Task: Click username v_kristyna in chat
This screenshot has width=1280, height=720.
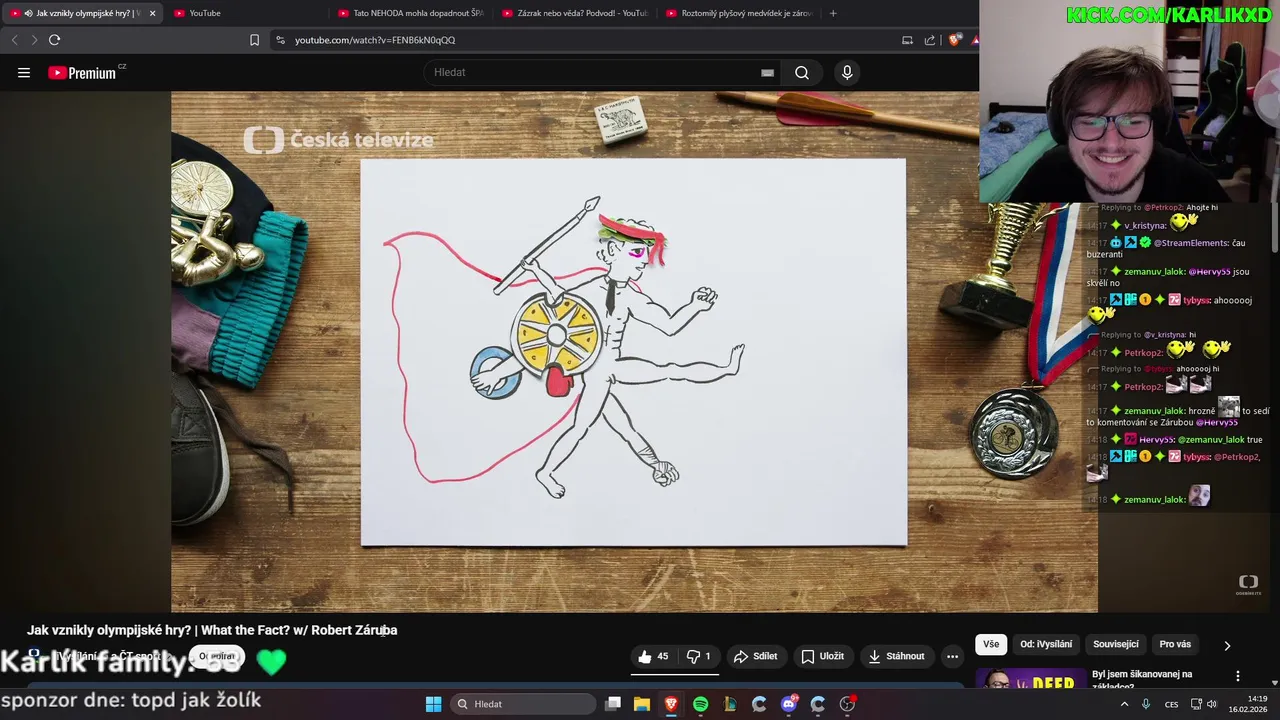Action: point(1145,226)
